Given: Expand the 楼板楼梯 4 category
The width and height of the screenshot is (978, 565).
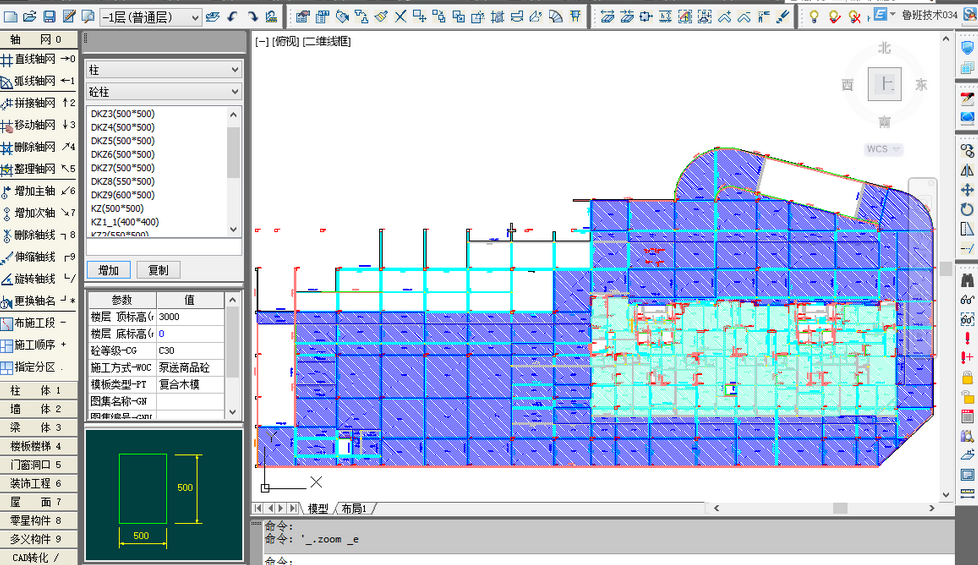Looking at the screenshot, I should (x=39, y=447).
